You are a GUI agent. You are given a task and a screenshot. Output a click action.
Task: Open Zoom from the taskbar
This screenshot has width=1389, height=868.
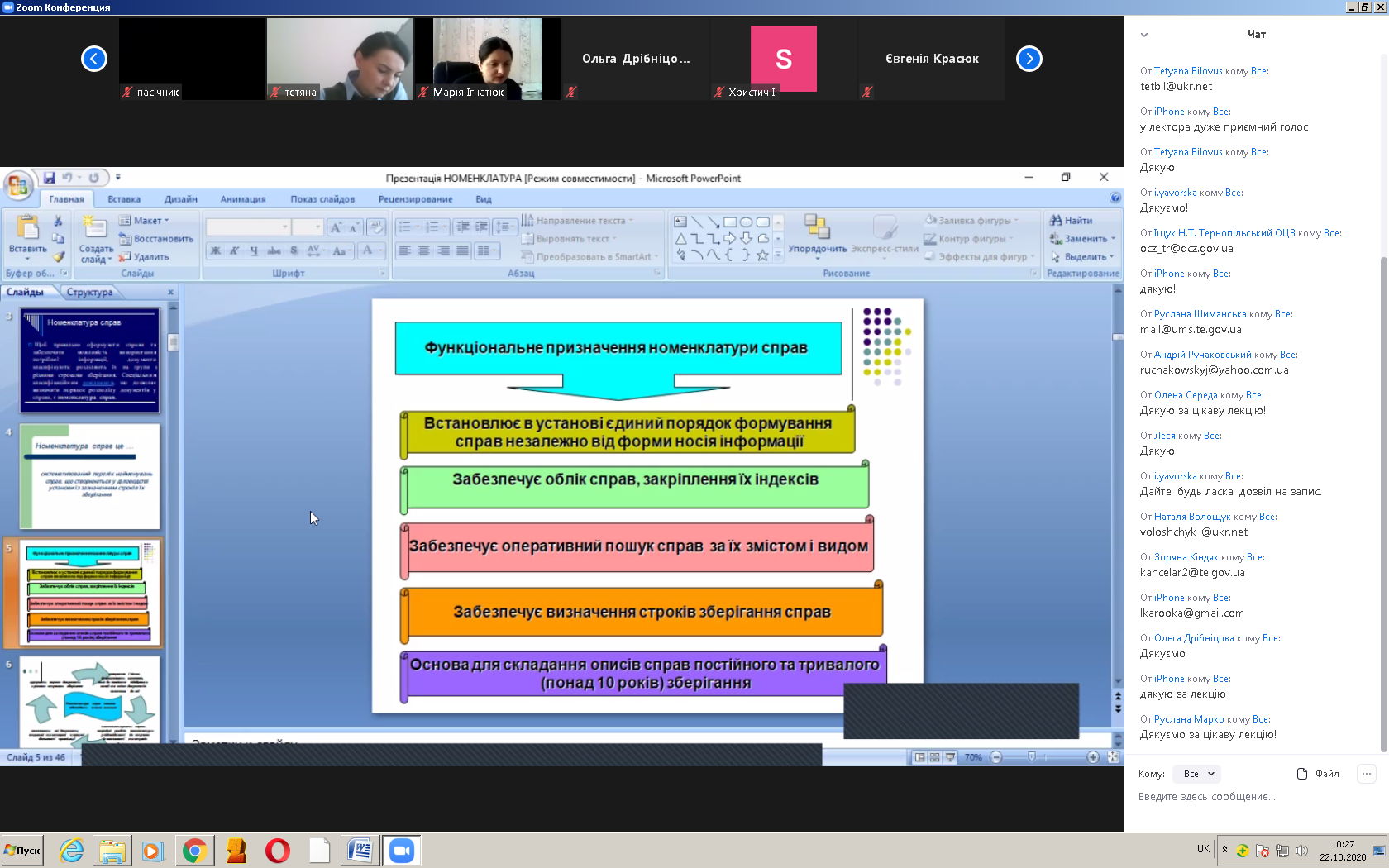point(402,851)
